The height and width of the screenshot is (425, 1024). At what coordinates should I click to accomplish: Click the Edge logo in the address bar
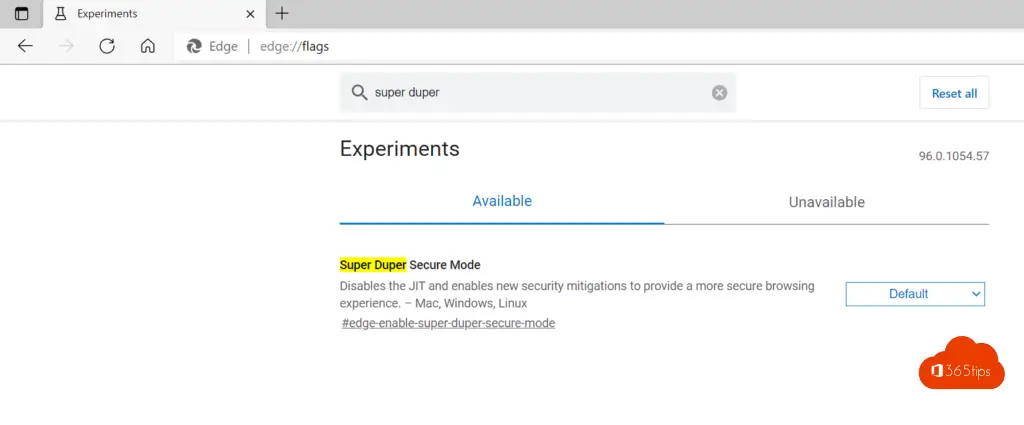click(x=194, y=46)
